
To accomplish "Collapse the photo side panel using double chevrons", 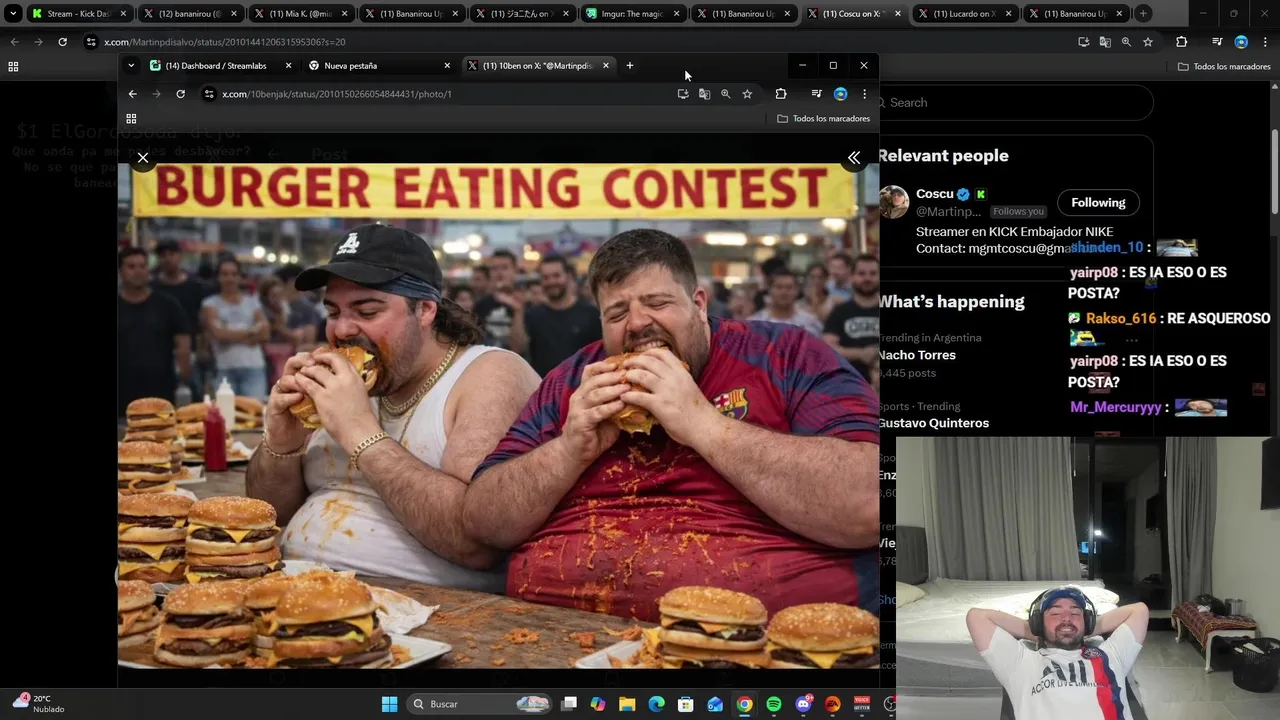I will click(x=854, y=157).
